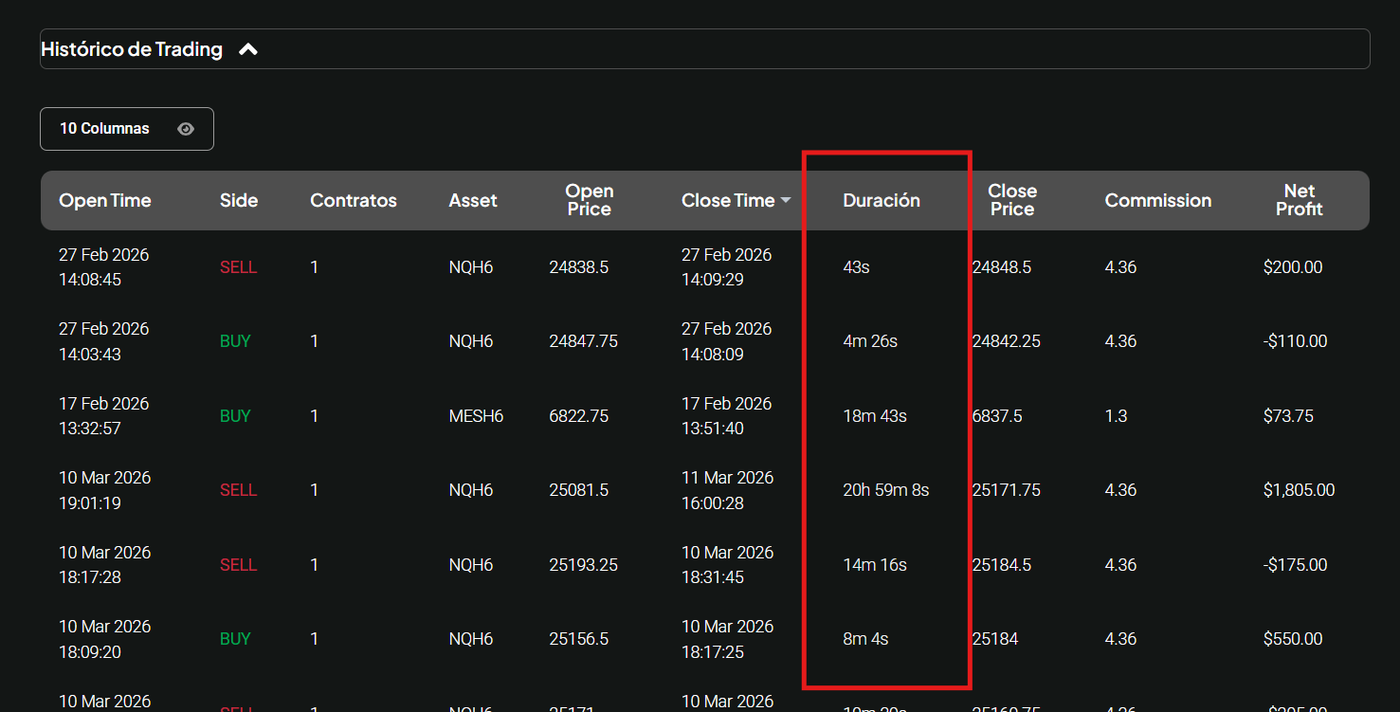Select the 20h 59m 8s duration cell
The width and height of the screenshot is (1400, 712).
click(886, 490)
